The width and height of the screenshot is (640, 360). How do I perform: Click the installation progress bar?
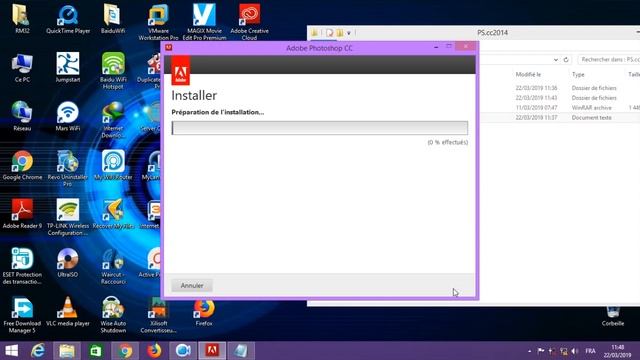[x=320, y=128]
